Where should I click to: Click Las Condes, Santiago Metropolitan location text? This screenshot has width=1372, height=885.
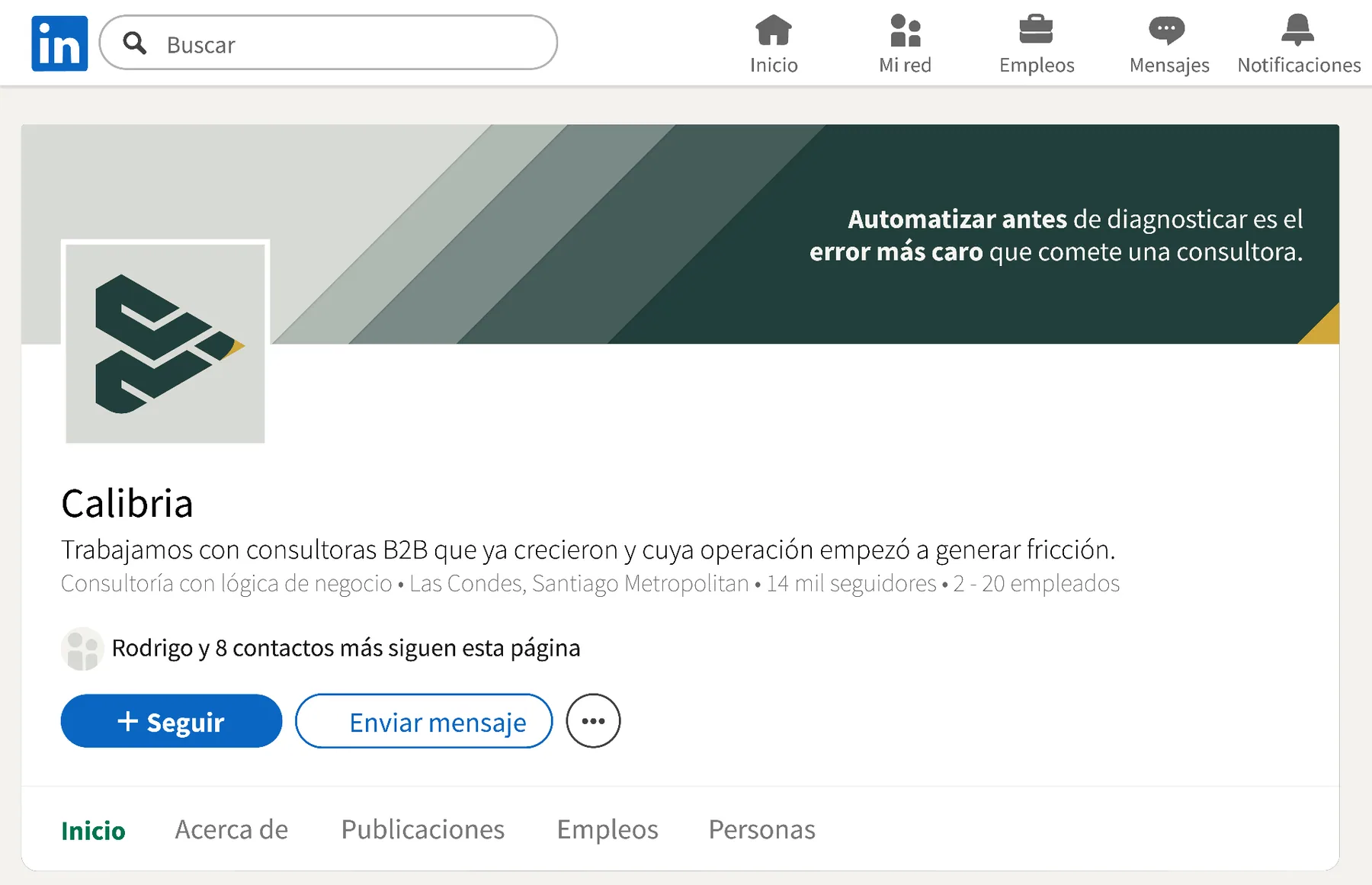click(579, 584)
